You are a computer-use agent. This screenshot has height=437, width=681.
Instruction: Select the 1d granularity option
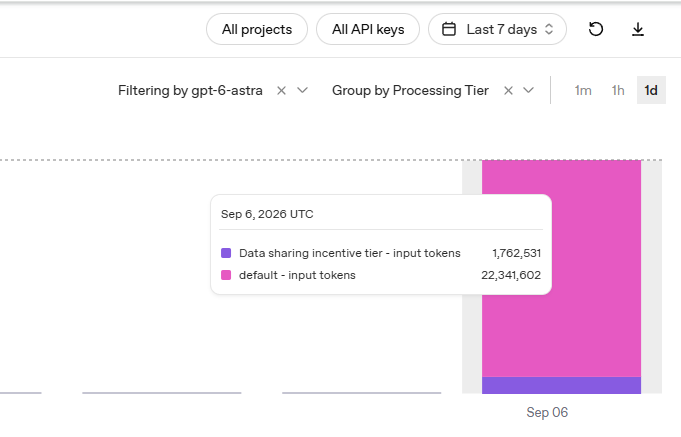(x=651, y=90)
